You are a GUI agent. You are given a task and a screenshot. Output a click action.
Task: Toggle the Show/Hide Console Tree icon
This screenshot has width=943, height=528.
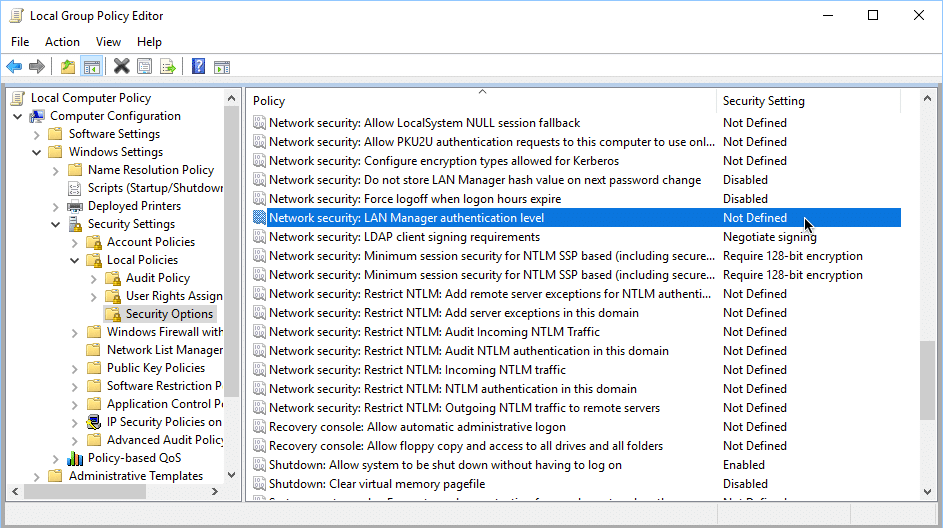pos(91,67)
